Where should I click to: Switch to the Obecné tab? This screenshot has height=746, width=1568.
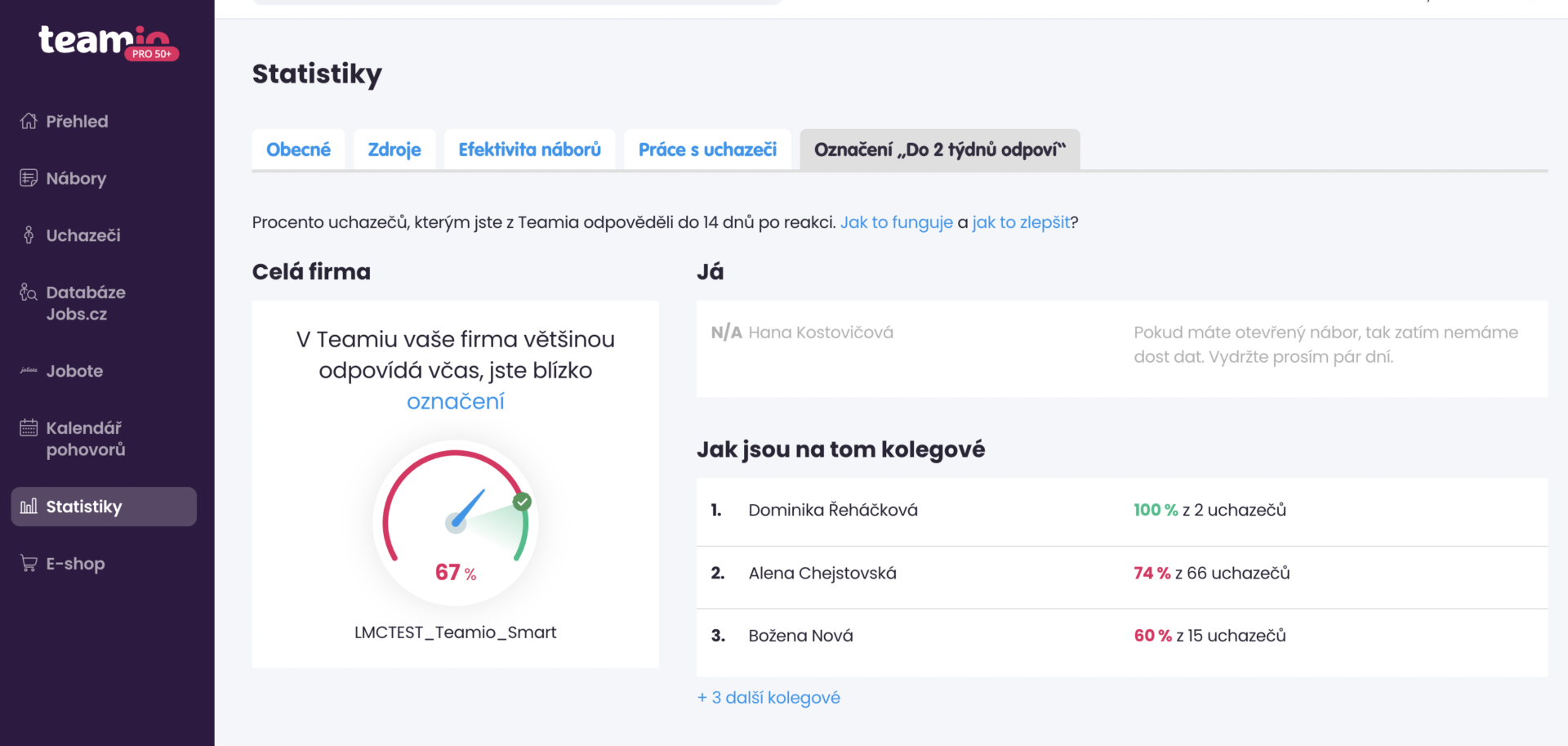click(x=298, y=149)
